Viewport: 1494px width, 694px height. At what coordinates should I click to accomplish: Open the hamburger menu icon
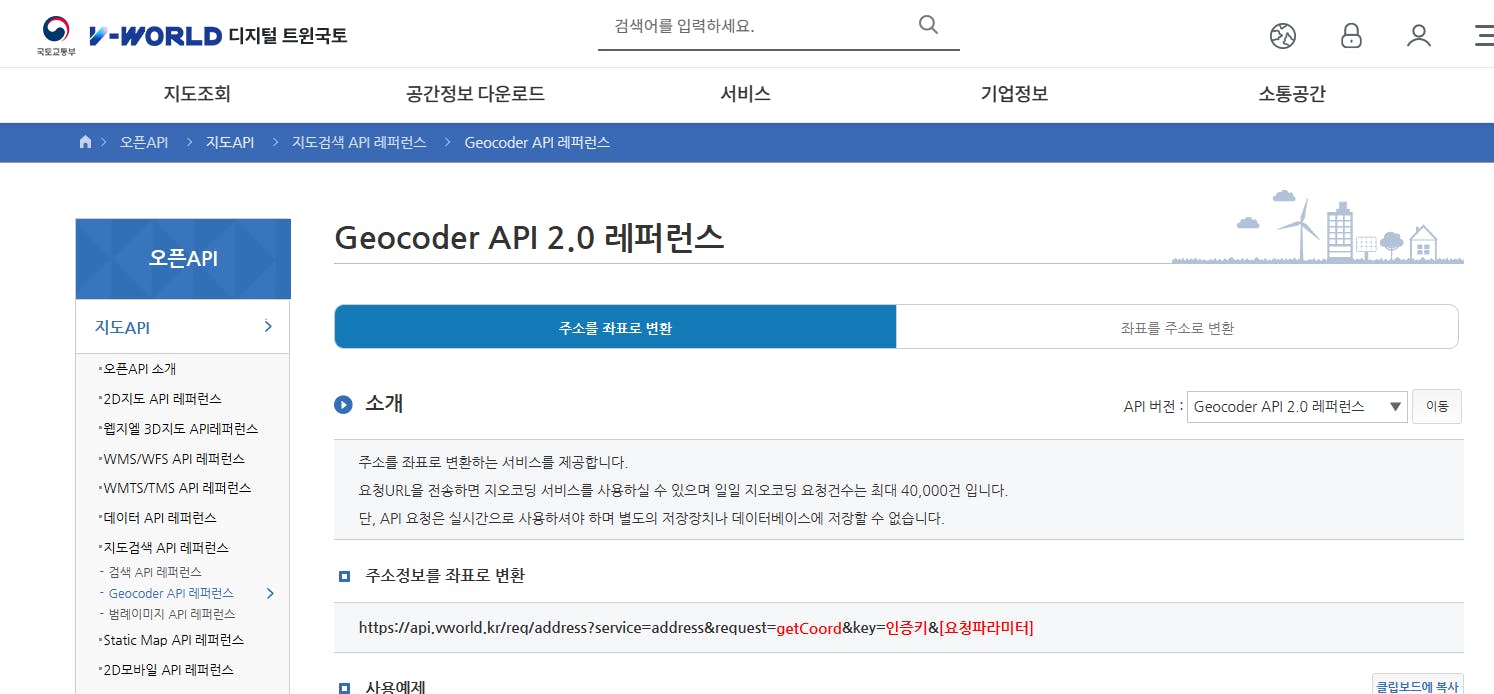pos(1484,36)
